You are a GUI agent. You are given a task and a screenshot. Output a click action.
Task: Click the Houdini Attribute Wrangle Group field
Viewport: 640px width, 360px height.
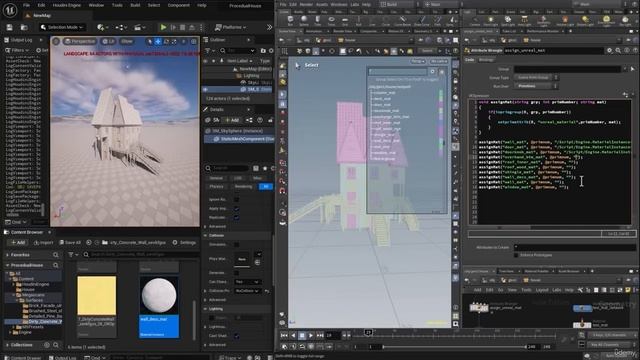567,69
